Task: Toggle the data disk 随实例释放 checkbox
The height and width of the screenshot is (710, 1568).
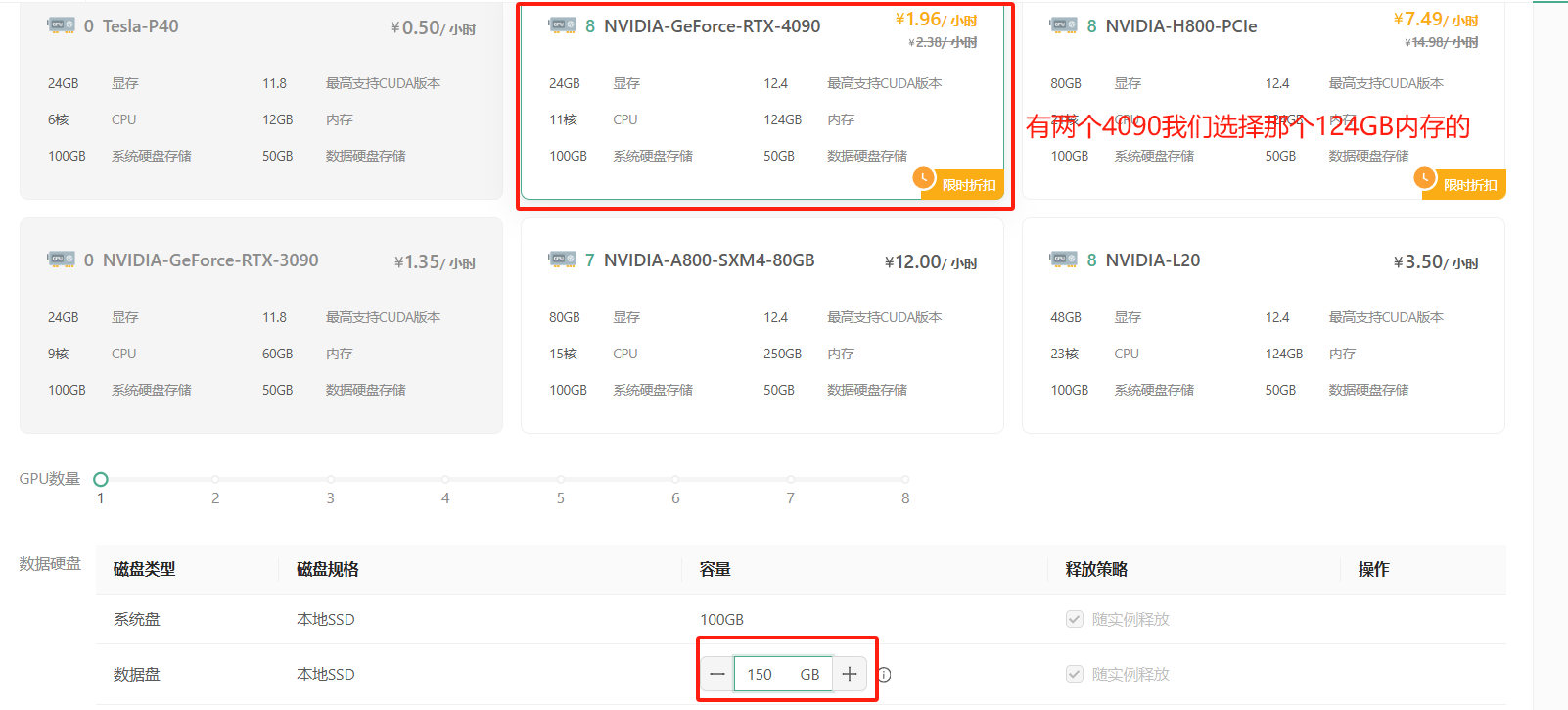Action: [x=1075, y=674]
